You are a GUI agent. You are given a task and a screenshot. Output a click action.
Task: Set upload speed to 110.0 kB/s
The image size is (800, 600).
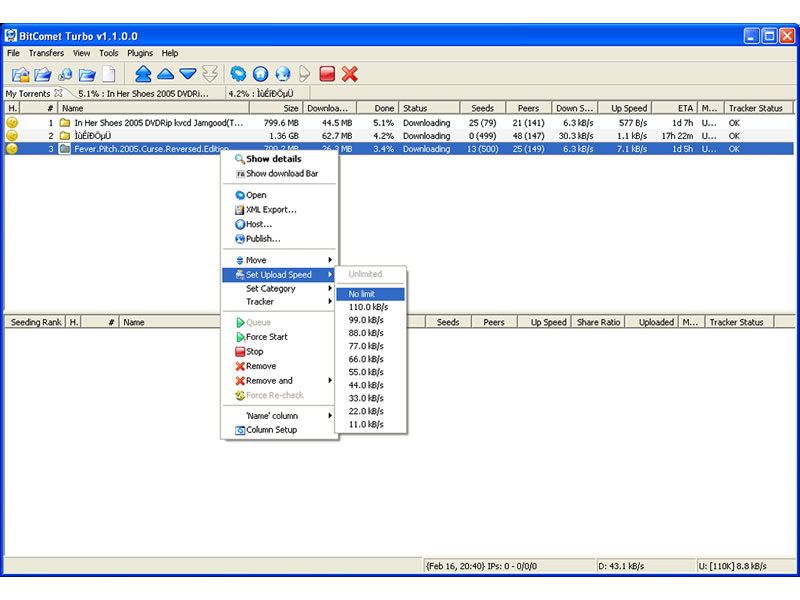pyautogui.click(x=370, y=307)
